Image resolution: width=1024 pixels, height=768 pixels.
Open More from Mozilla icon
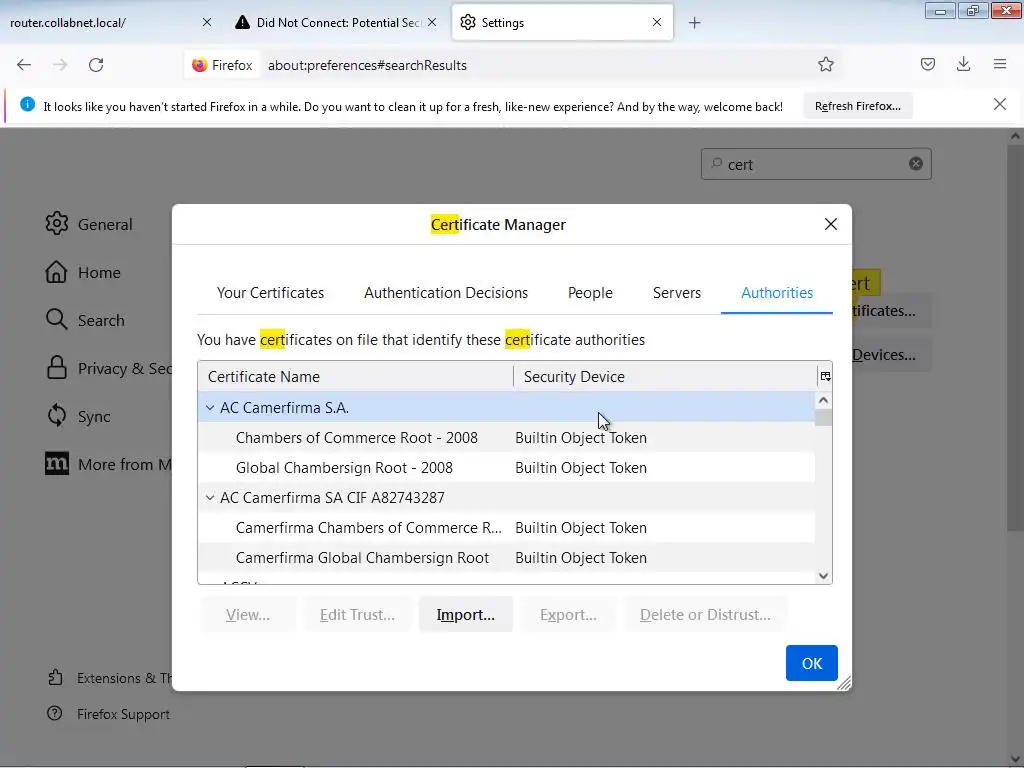57,464
